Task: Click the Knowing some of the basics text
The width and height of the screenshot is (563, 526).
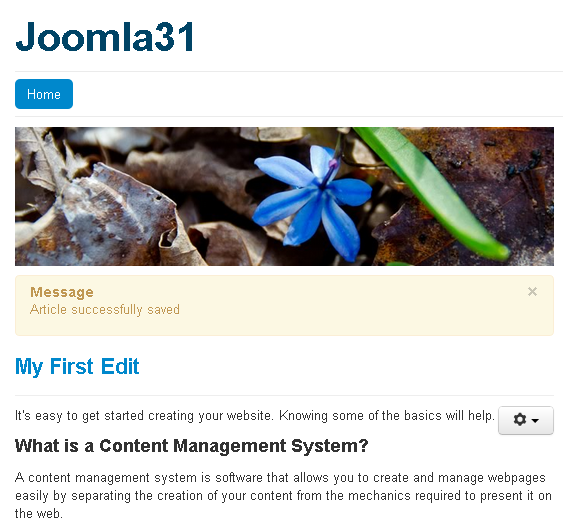Action: [x=387, y=415]
